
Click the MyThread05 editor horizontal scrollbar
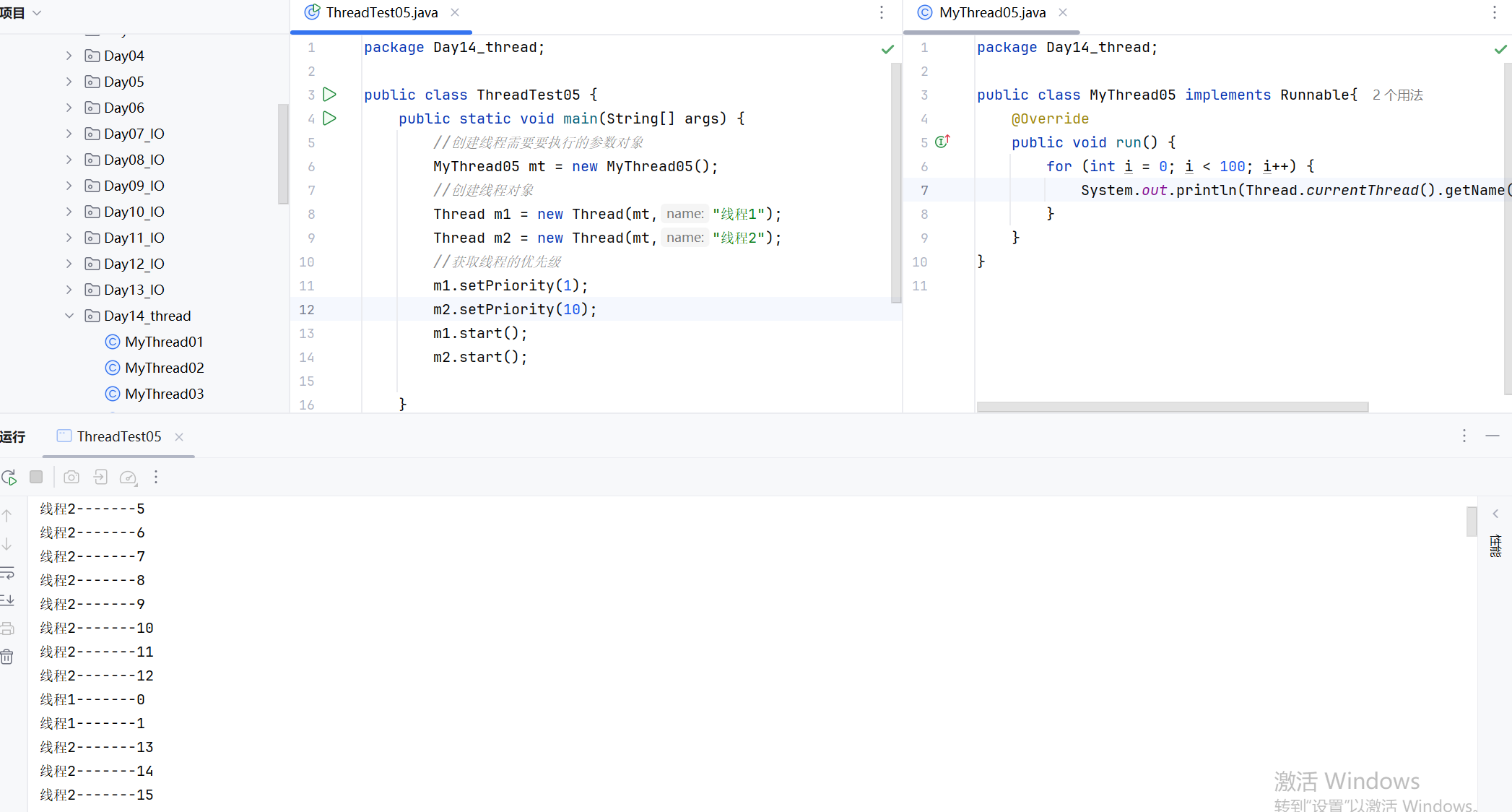(x=1172, y=407)
